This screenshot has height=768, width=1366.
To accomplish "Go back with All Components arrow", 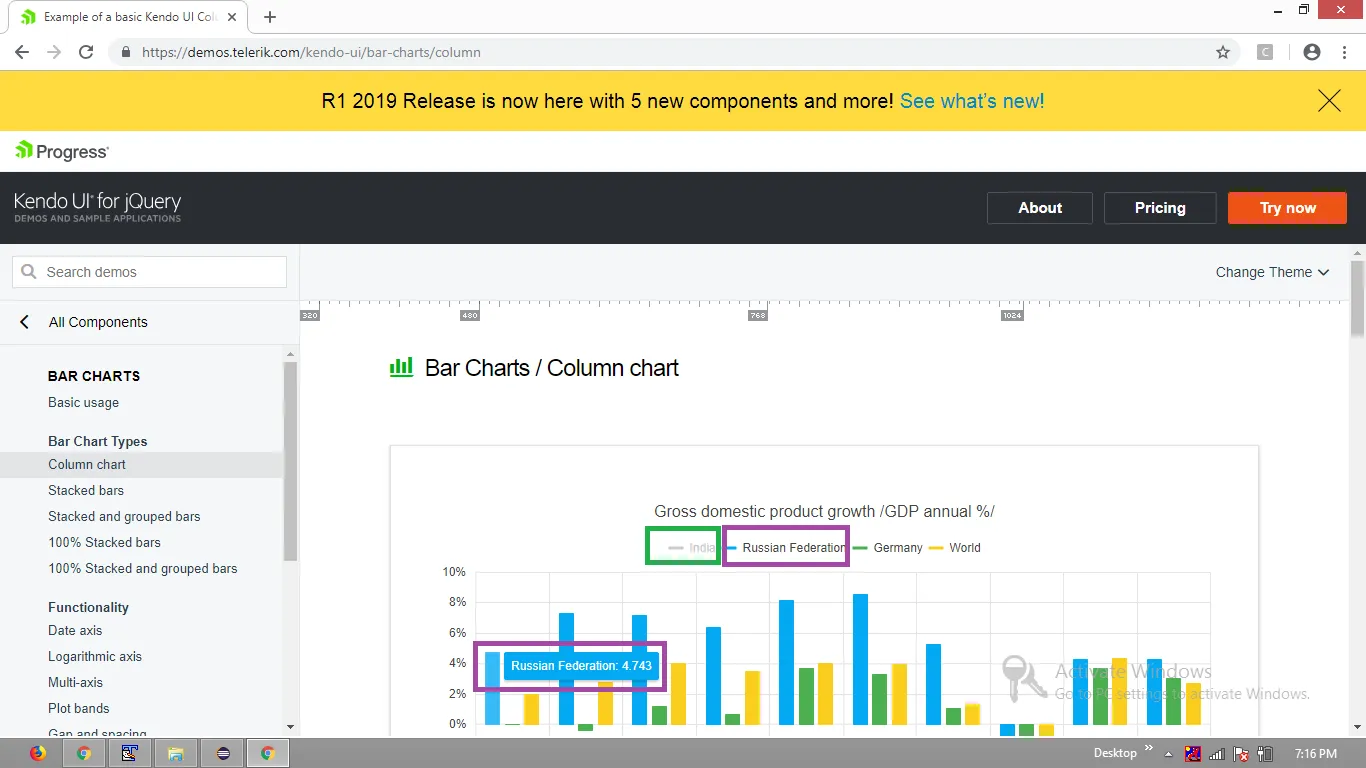I will [25, 322].
